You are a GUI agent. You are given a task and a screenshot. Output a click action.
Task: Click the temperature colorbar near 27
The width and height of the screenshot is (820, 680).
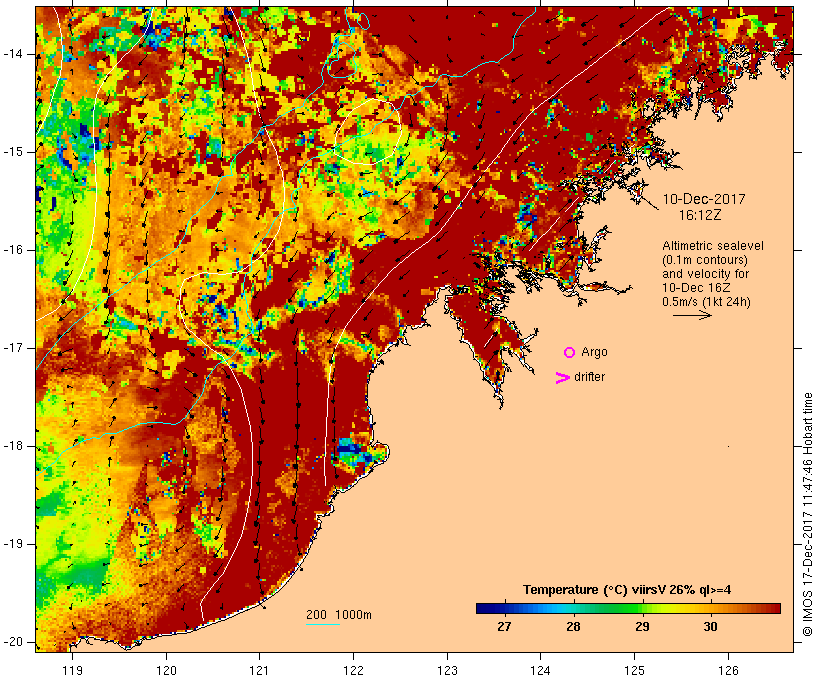tap(504, 608)
